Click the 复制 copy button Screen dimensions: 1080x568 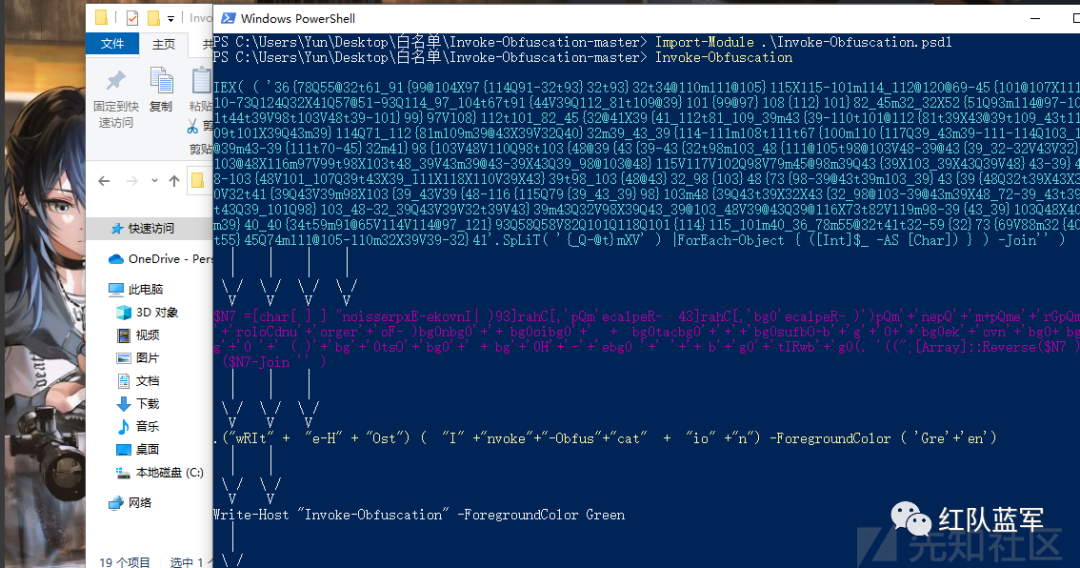pyautogui.click(x=161, y=90)
